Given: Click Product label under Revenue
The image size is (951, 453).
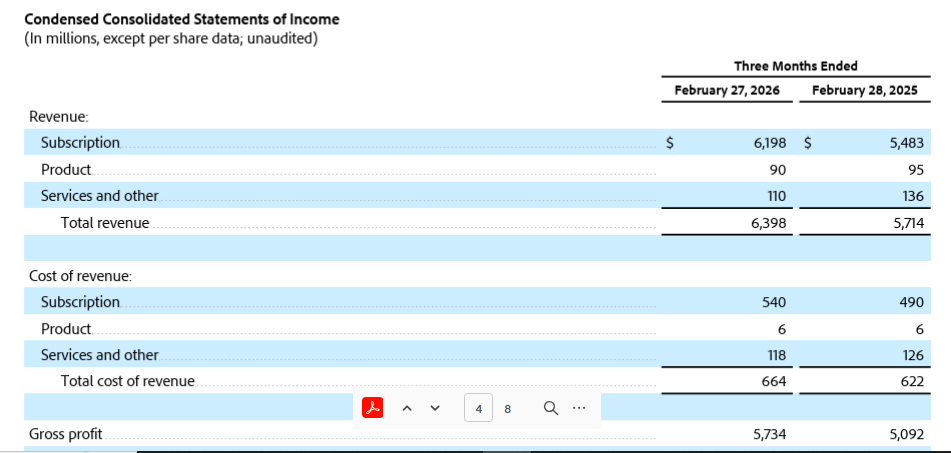Looking at the screenshot, I should [x=66, y=170].
